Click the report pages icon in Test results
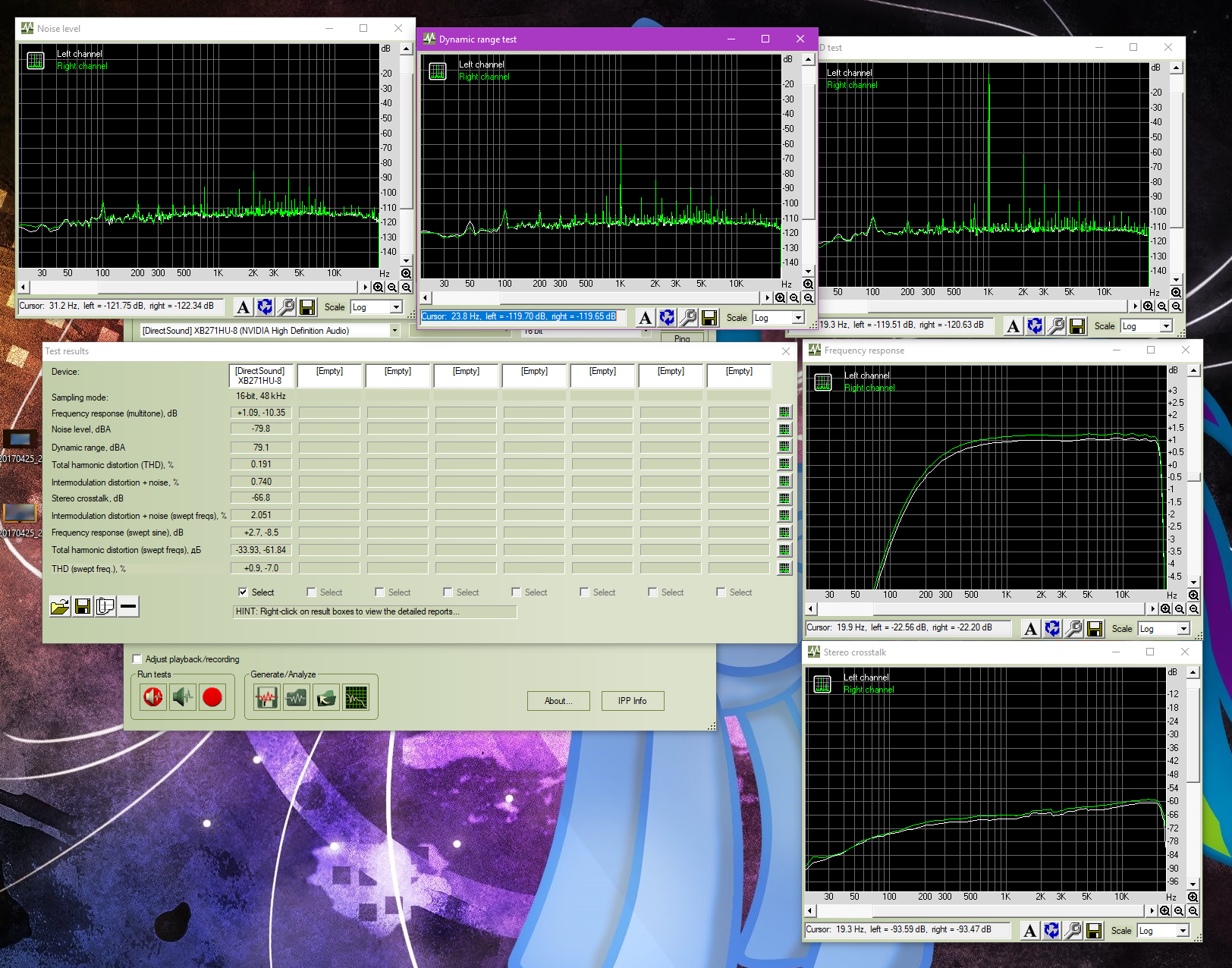Viewport: 1232px width, 968px height. 105,606
